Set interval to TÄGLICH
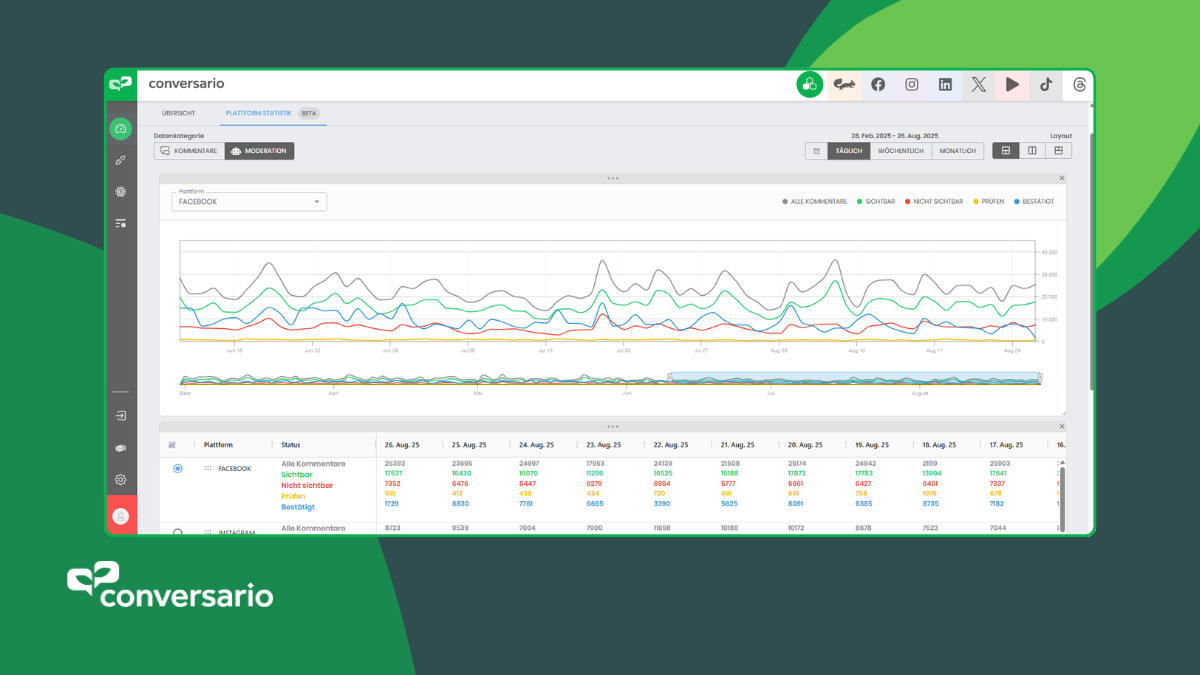Screen dimensions: 1200x675 (849, 151)
